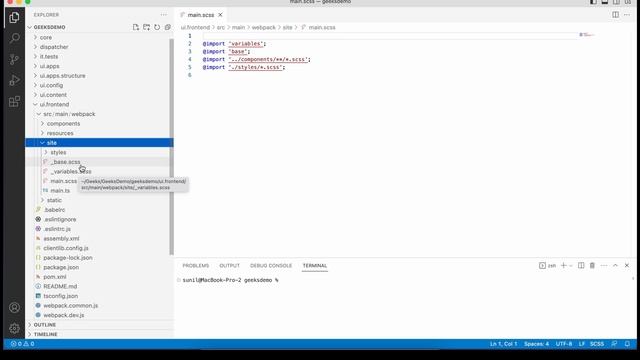The width and height of the screenshot is (640, 360).
Task: Open the Accounts menu icon
Action: click(x=14, y=307)
